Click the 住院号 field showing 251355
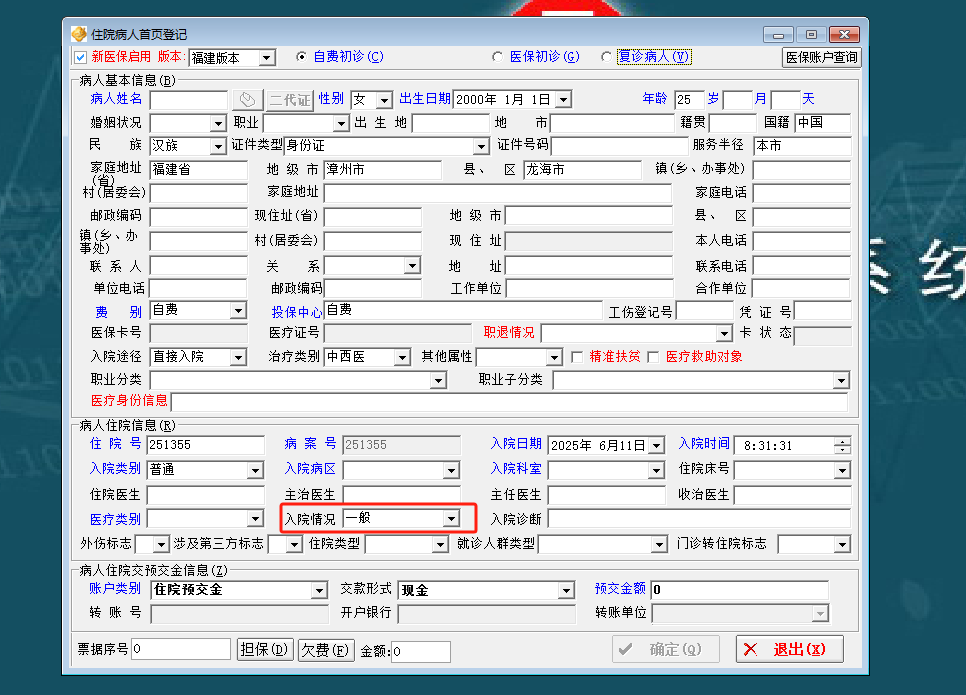966x695 pixels. [206, 445]
